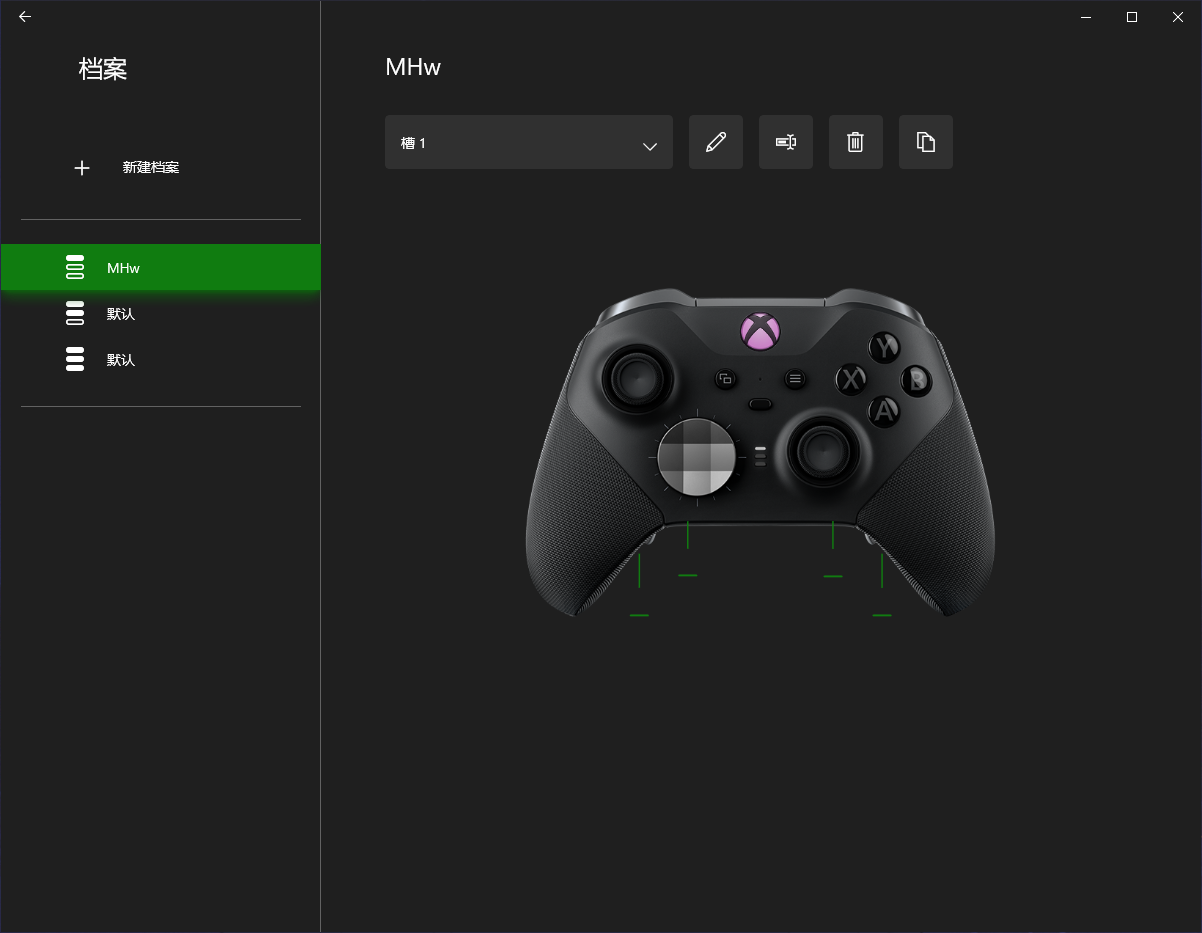Open the 槽 1 slot dropdown
Screen dimensions: 1202x933
pos(529,142)
